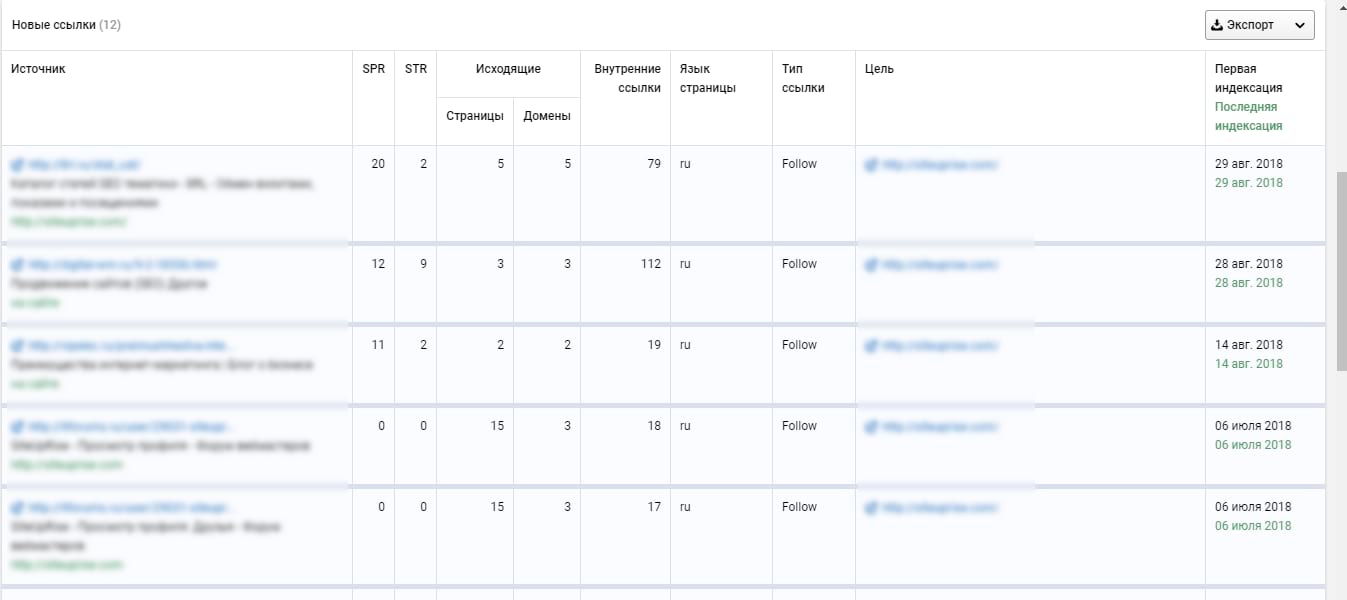Viewport: 1347px width, 600px height.
Task: Click the Новые ссылки (12) heading
Action: coord(66,25)
